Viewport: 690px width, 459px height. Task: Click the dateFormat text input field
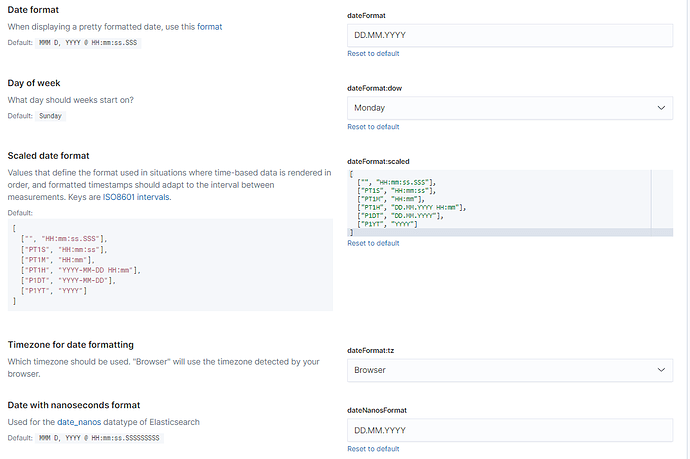(x=510, y=34)
